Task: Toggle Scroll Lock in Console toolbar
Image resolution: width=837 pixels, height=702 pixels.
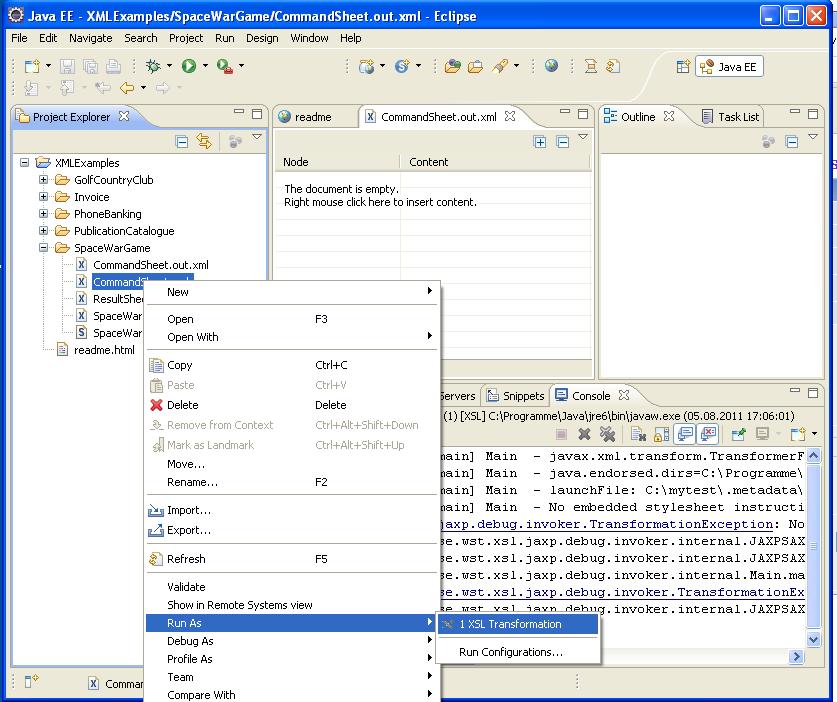Action: coord(661,435)
